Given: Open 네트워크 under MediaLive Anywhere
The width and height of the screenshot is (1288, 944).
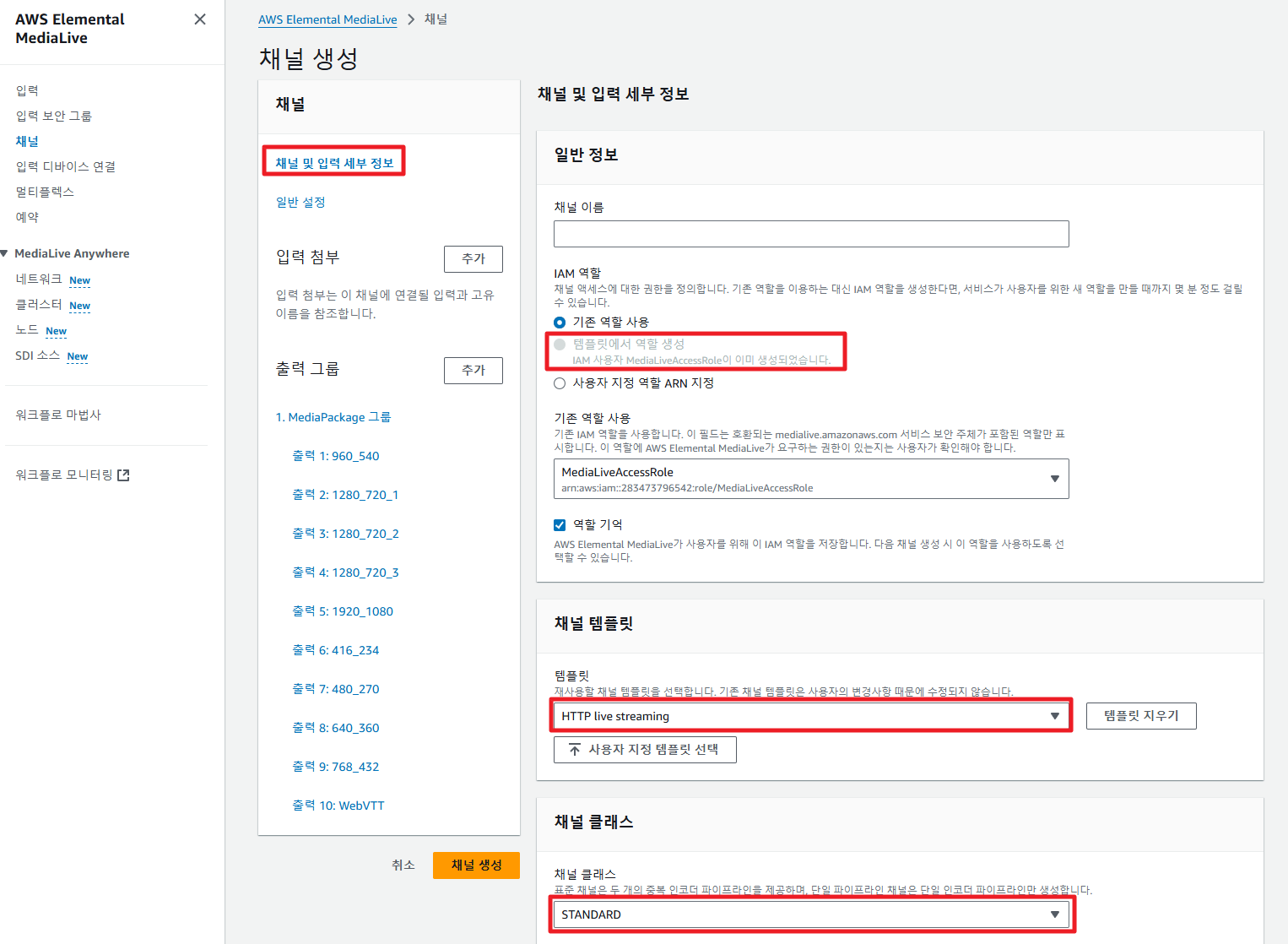Looking at the screenshot, I should point(39,279).
